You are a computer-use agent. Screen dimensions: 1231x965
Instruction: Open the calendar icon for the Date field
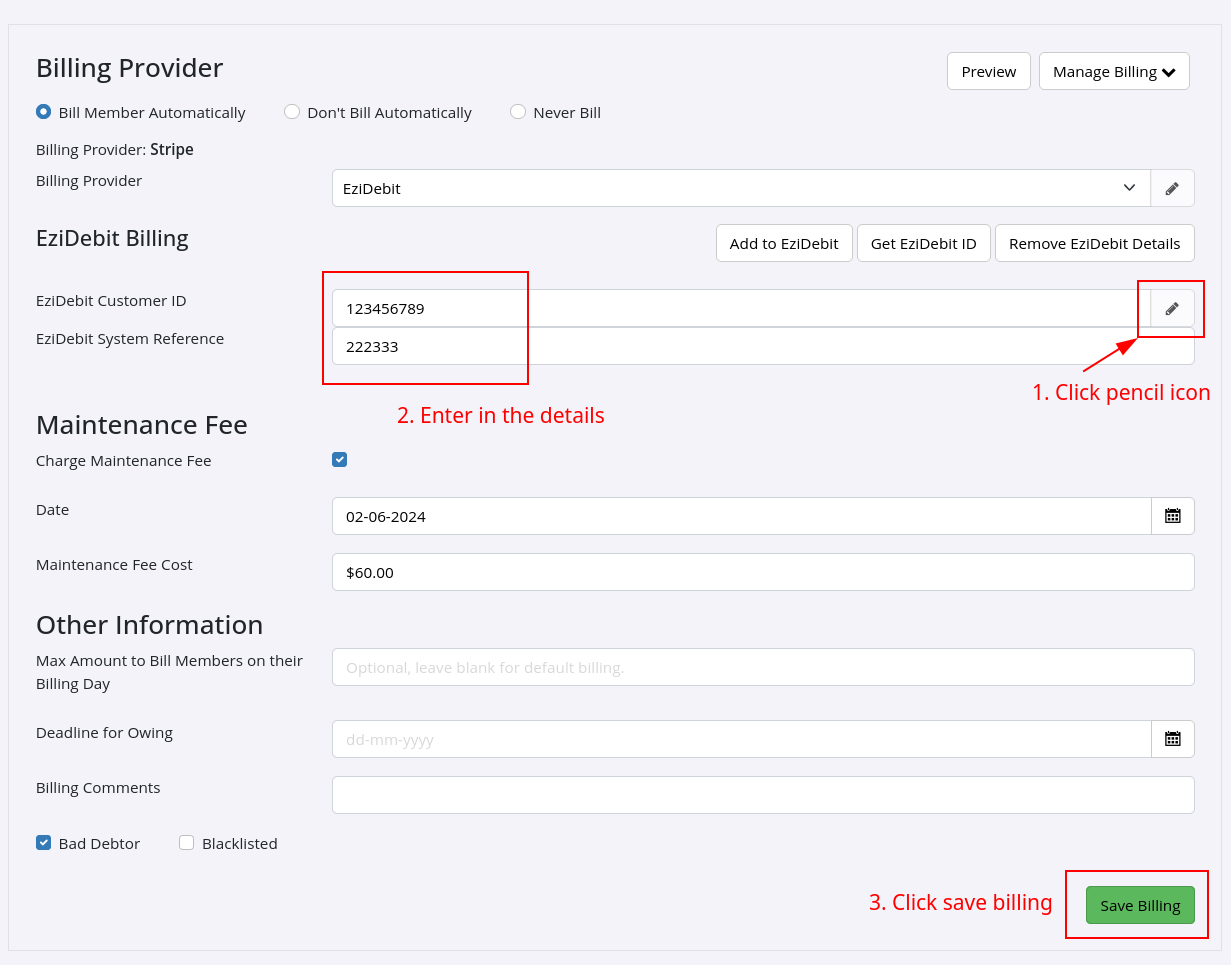point(1172,516)
